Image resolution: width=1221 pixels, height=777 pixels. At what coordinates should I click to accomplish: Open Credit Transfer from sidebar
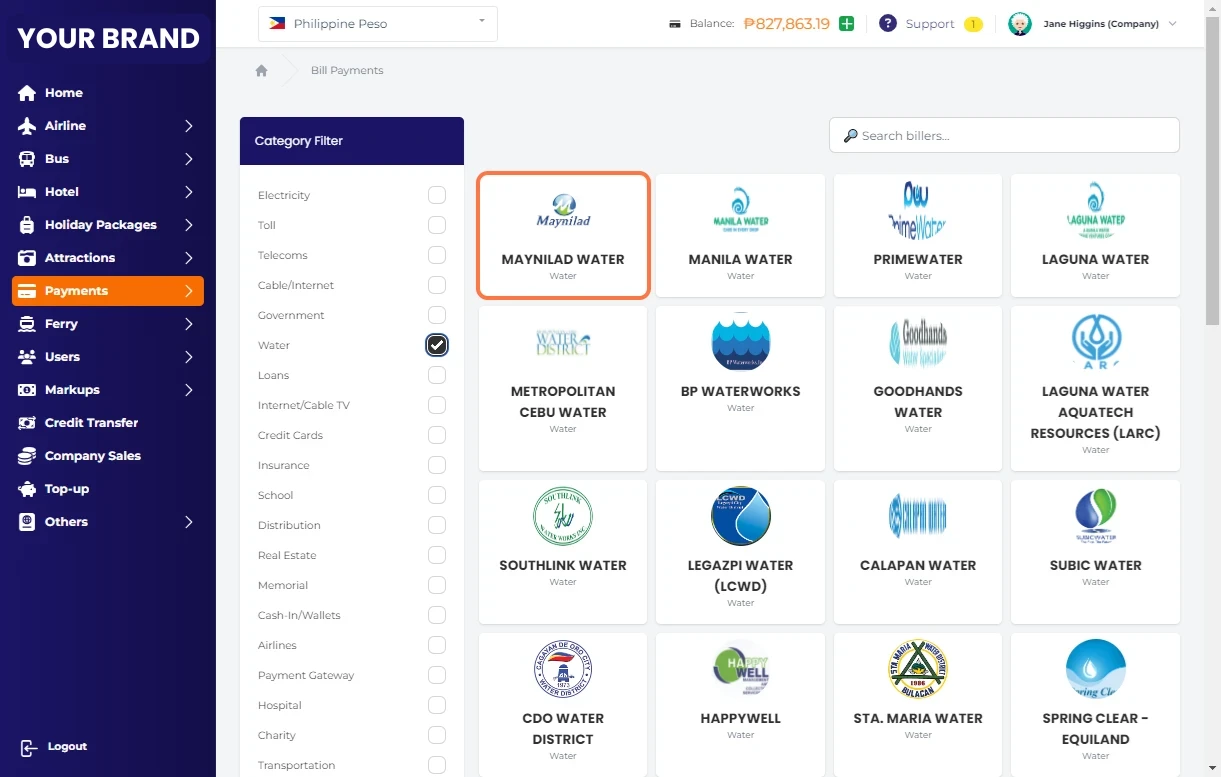(91, 423)
